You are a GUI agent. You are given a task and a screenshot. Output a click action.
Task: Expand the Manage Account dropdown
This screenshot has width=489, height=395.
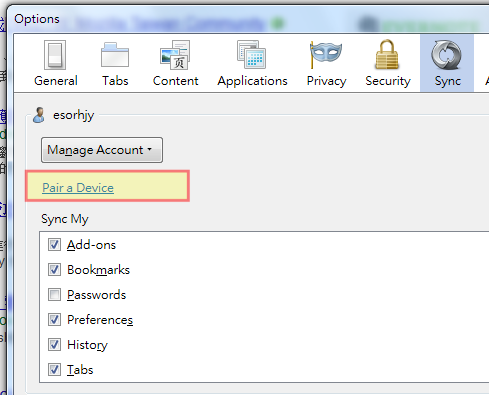point(102,150)
